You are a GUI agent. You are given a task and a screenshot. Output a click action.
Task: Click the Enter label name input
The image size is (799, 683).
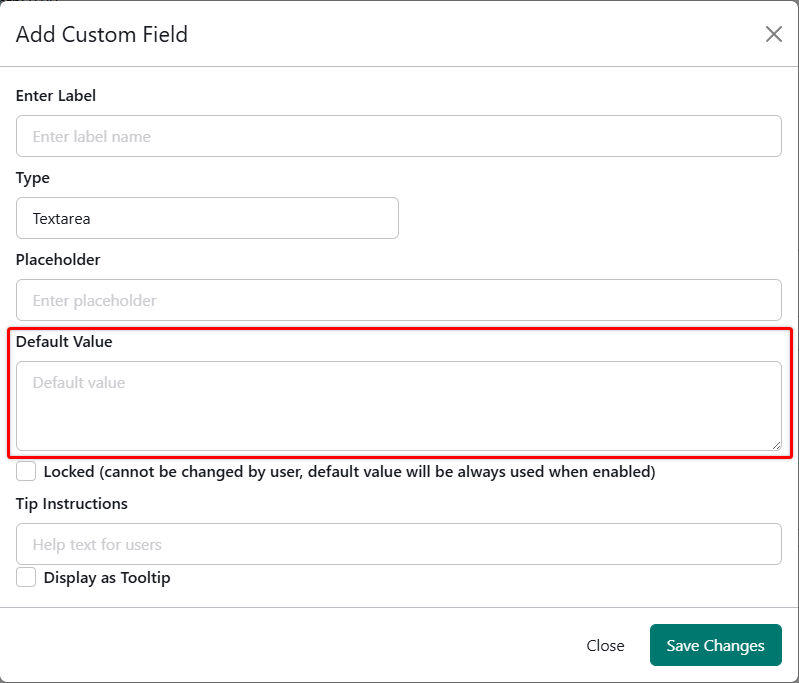click(x=398, y=136)
